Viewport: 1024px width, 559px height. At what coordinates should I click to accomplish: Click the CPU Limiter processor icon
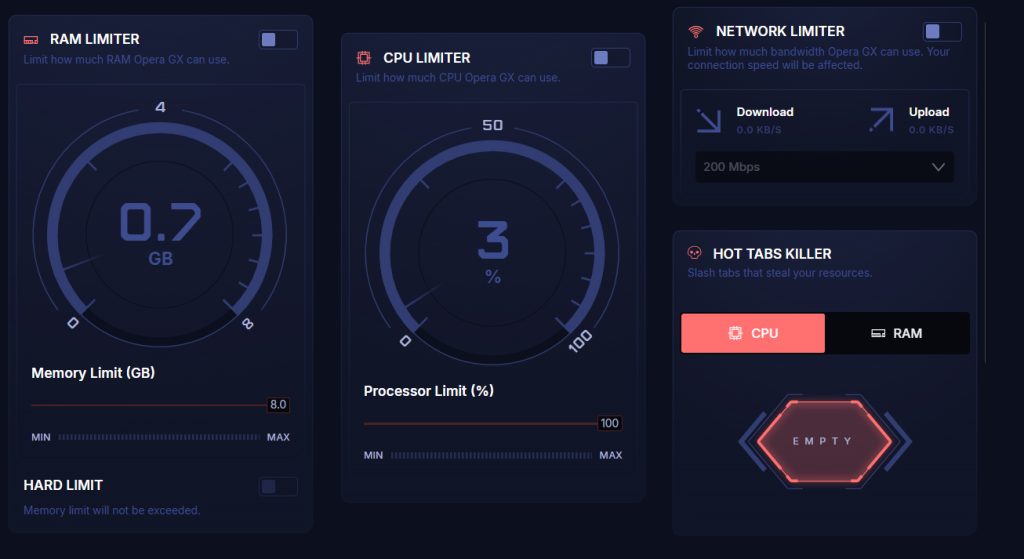[364, 58]
